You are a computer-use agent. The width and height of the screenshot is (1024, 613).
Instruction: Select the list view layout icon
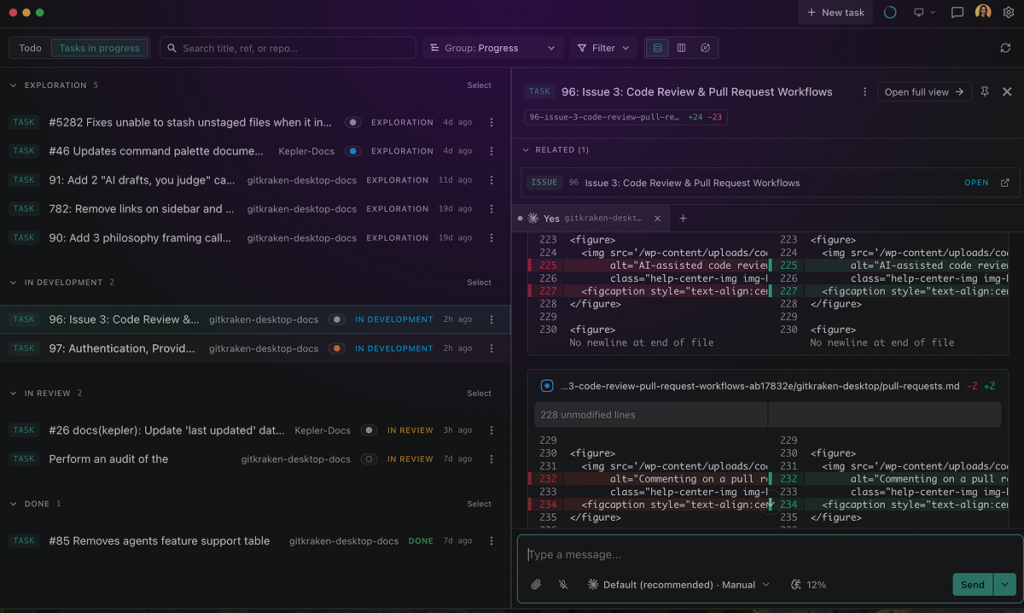click(657, 48)
